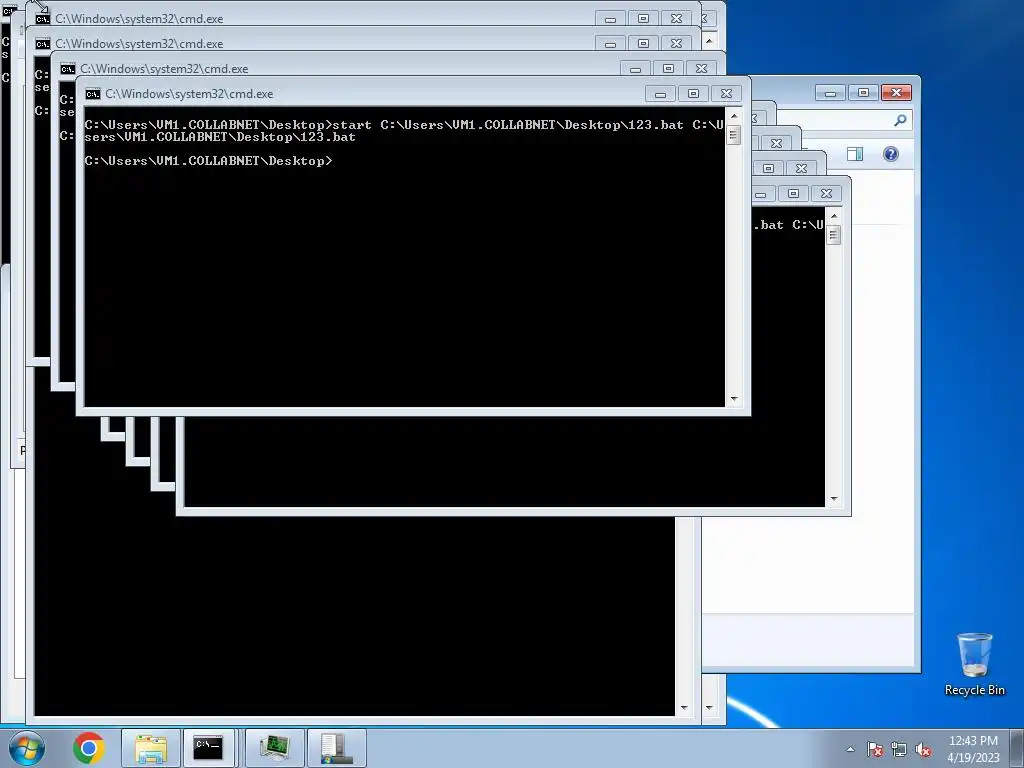This screenshot has width=1024, height=768.
Task: Click the front cmd window scroll down arrow
Action: (x=734, y=398)
